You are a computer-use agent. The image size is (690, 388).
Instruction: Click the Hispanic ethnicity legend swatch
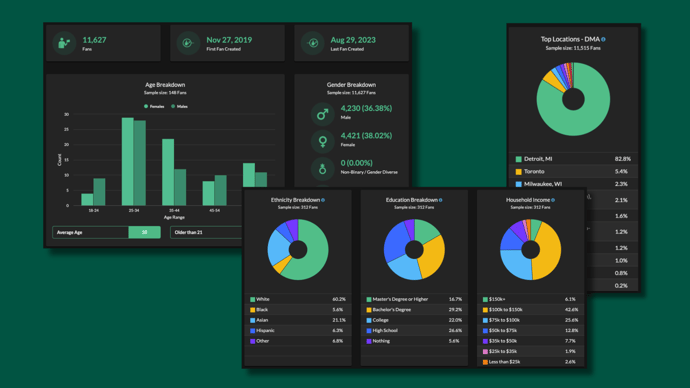click(253, 331)
